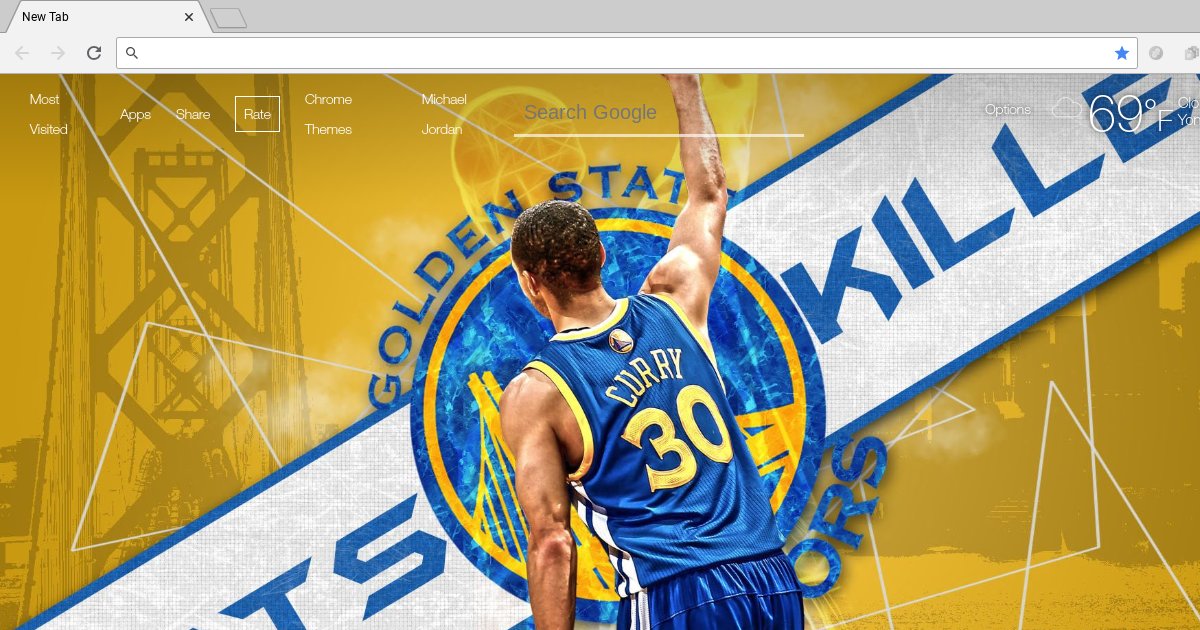Reload the current page
This screenshot has width=1200, height=630.
point(94,53)
